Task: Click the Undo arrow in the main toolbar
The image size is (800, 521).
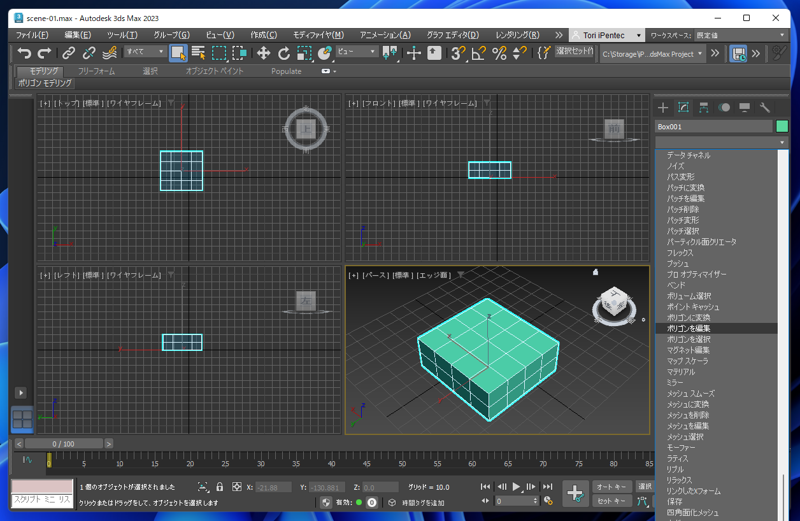Action: tap(24, 53)
